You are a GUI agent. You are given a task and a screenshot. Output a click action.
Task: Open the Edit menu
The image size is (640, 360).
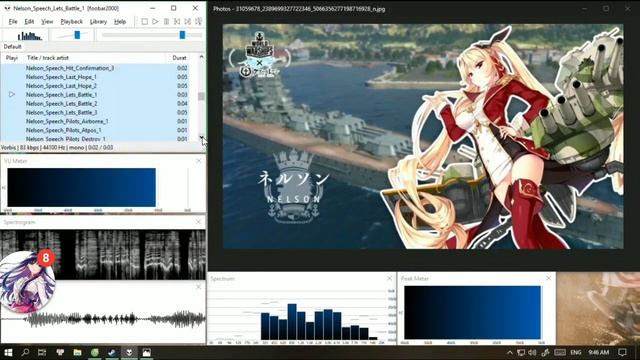(29, 22)
